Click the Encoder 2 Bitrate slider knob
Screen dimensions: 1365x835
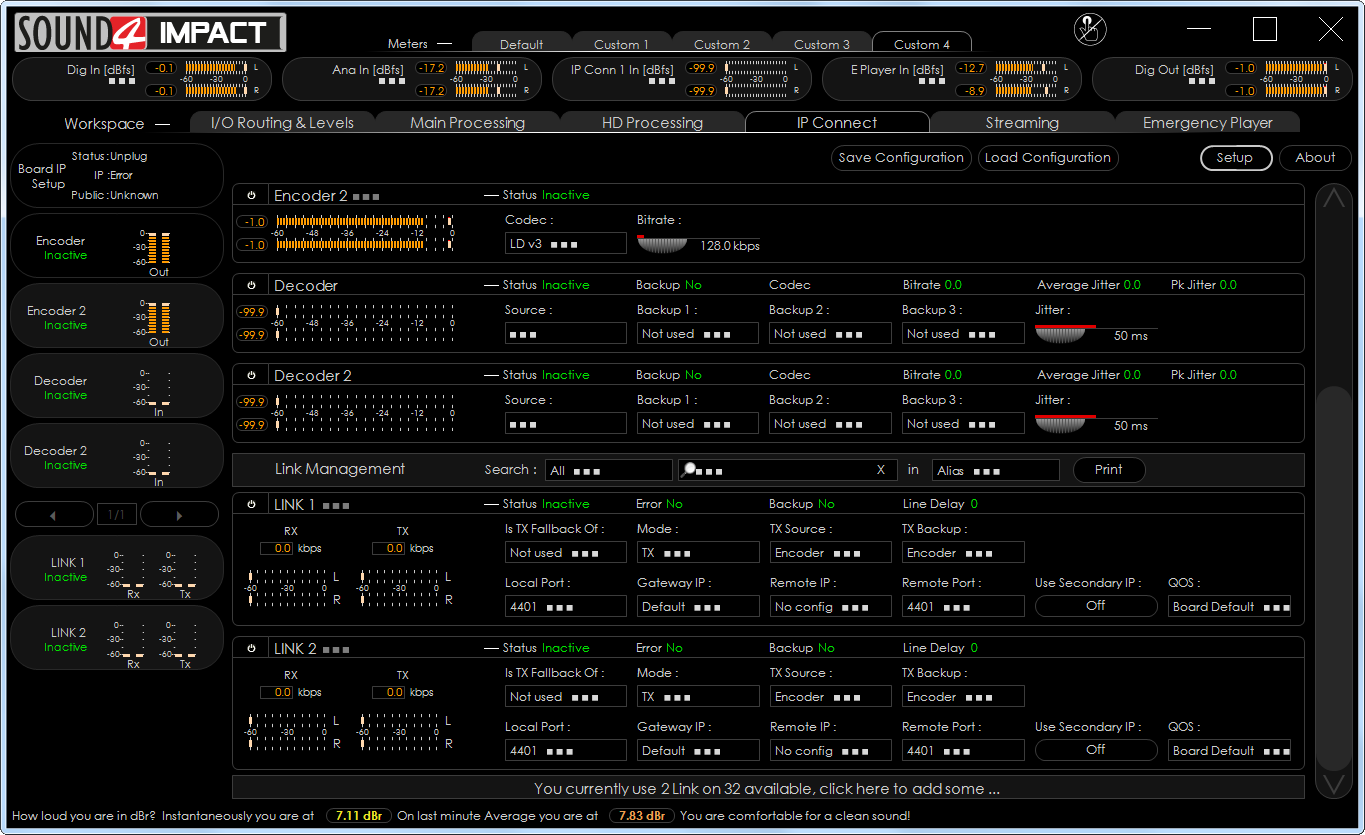click(x=662, y=245)
